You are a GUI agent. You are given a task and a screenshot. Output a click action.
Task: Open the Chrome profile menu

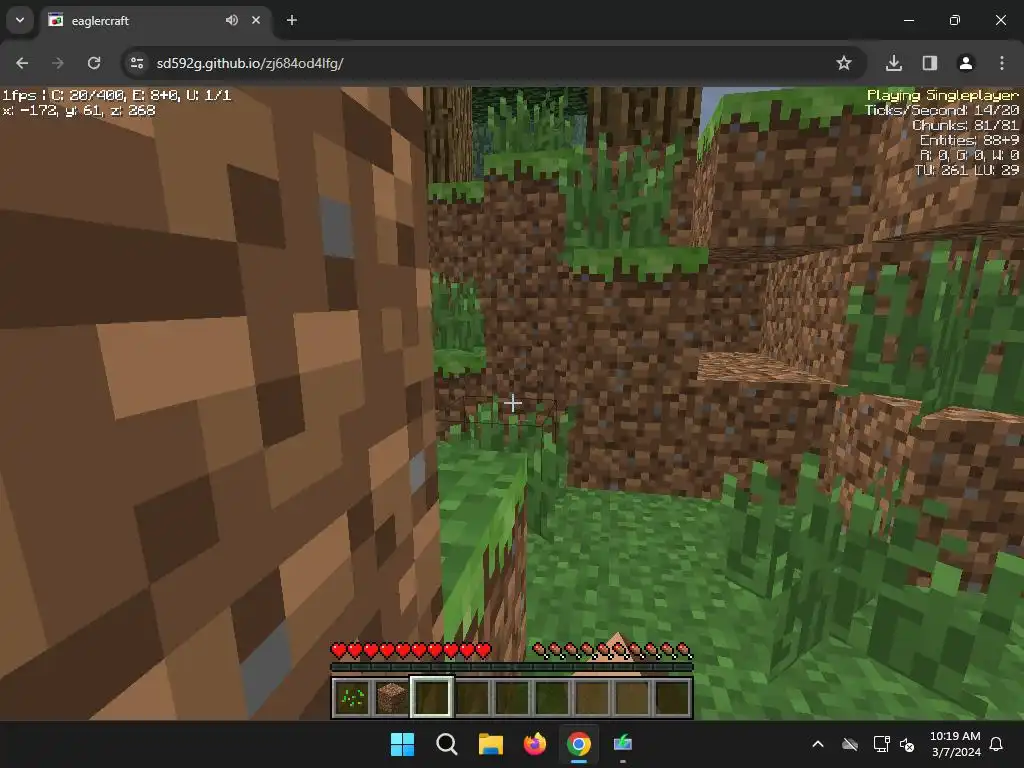point(966,63)
